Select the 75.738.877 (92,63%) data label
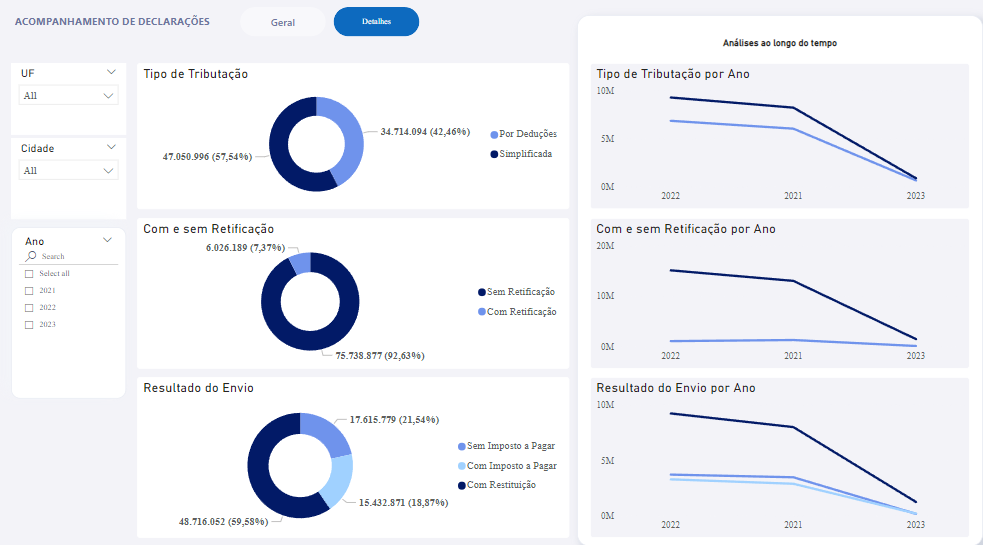Image resolution: width=983 pixels, height=545 pixels. (x=380, y=356)
